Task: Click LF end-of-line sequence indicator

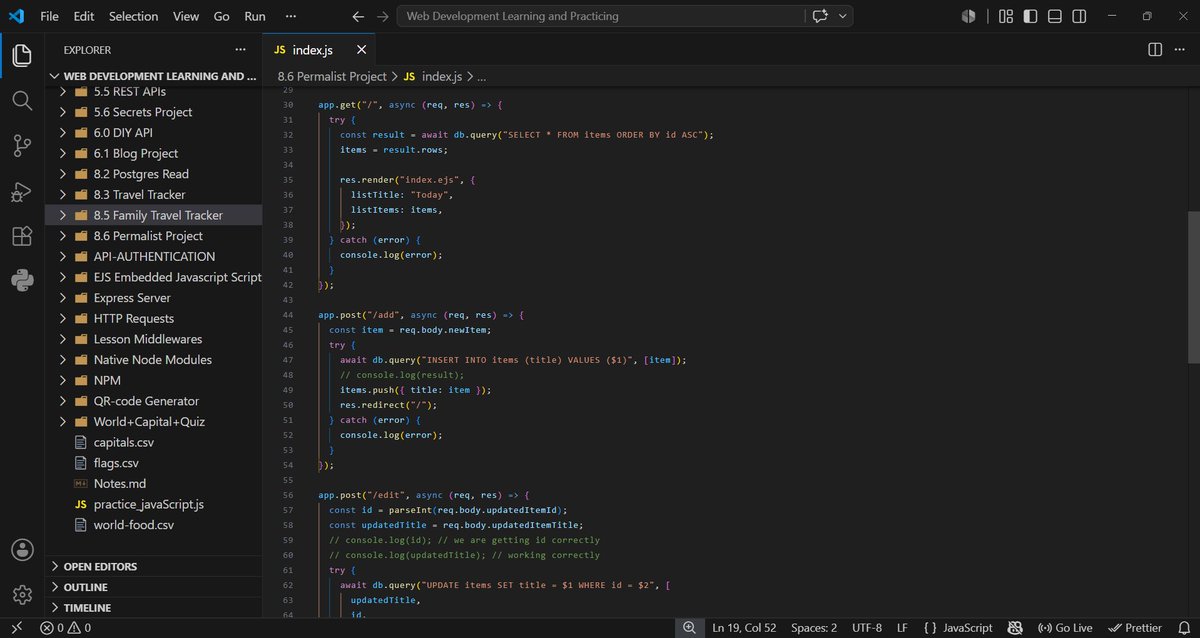Action: 902,628
